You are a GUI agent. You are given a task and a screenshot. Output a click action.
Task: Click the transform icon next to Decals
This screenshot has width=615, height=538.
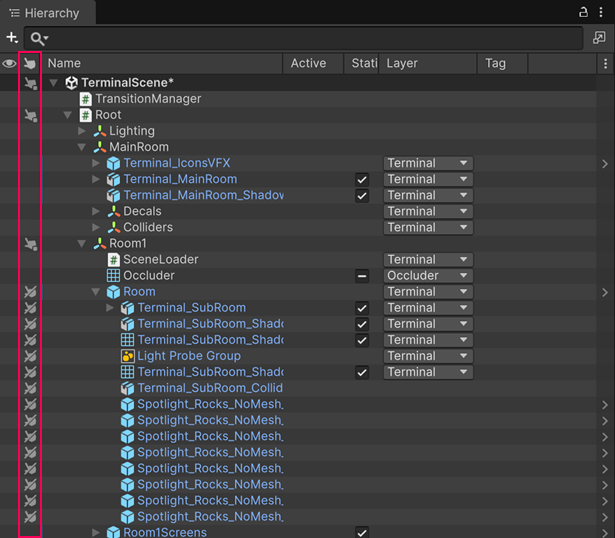[x=113, y=211]
